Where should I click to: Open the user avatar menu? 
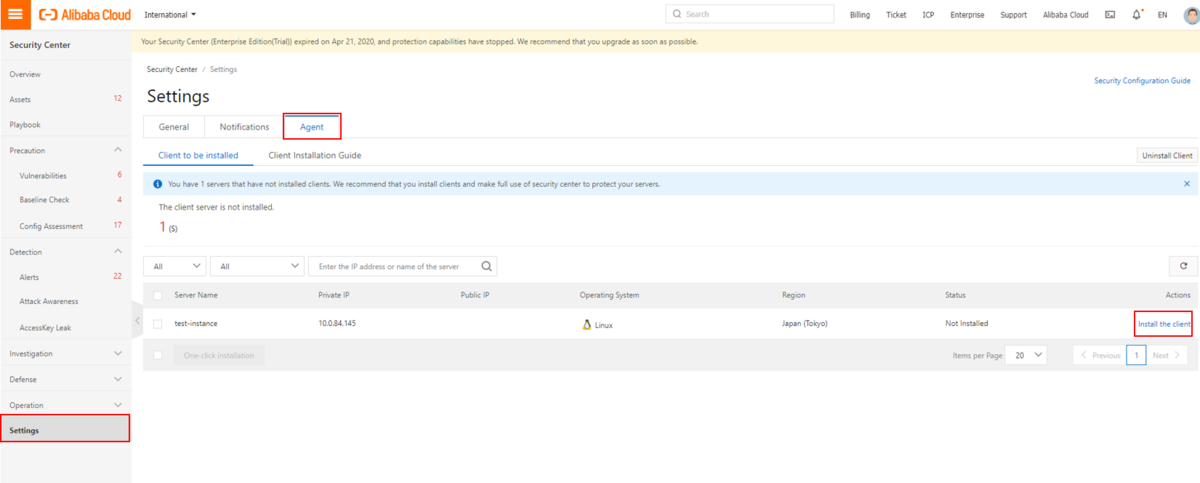(x=1189, y=15)
